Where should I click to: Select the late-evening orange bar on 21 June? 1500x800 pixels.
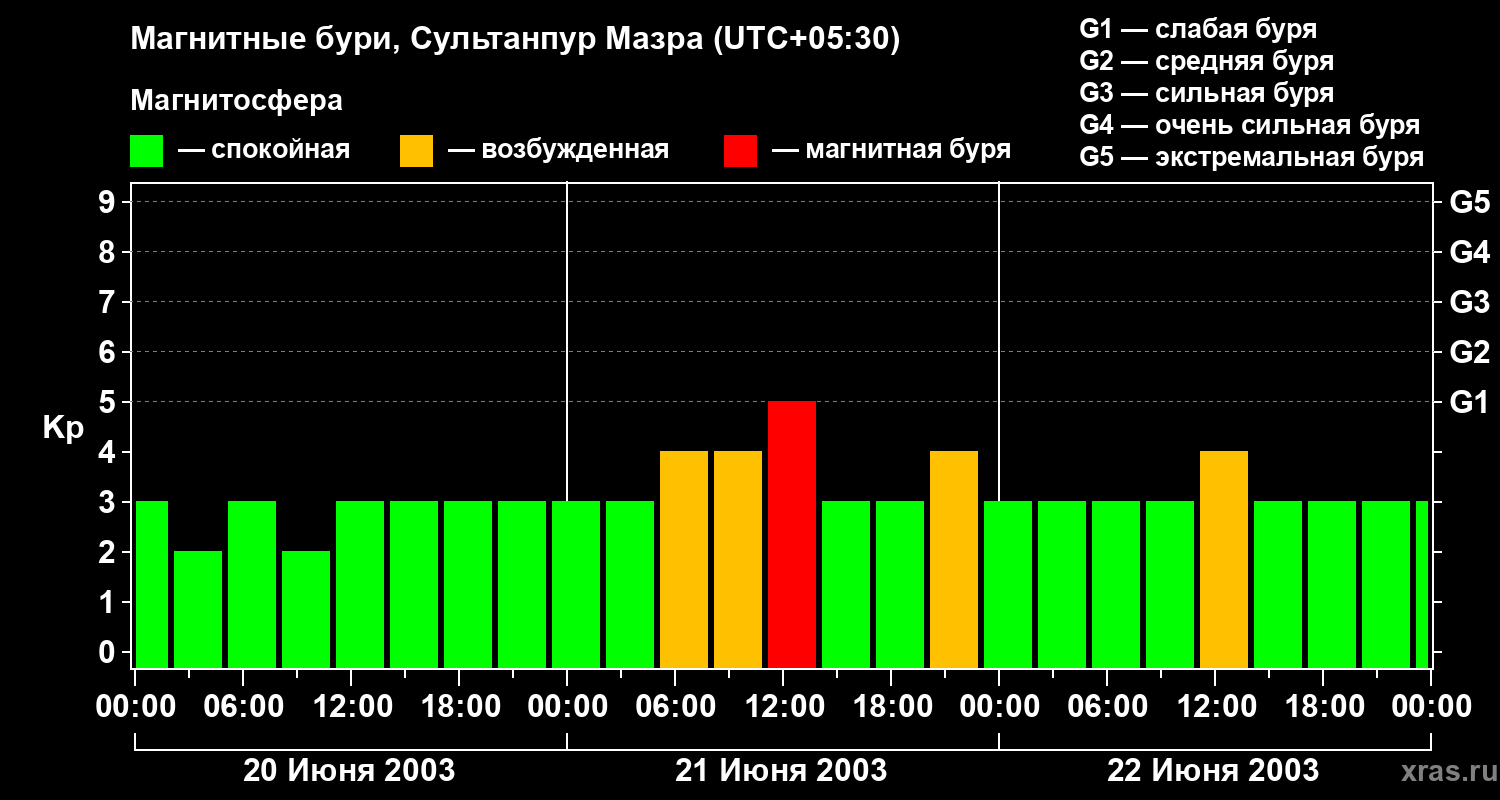click(x=954, y=560)
